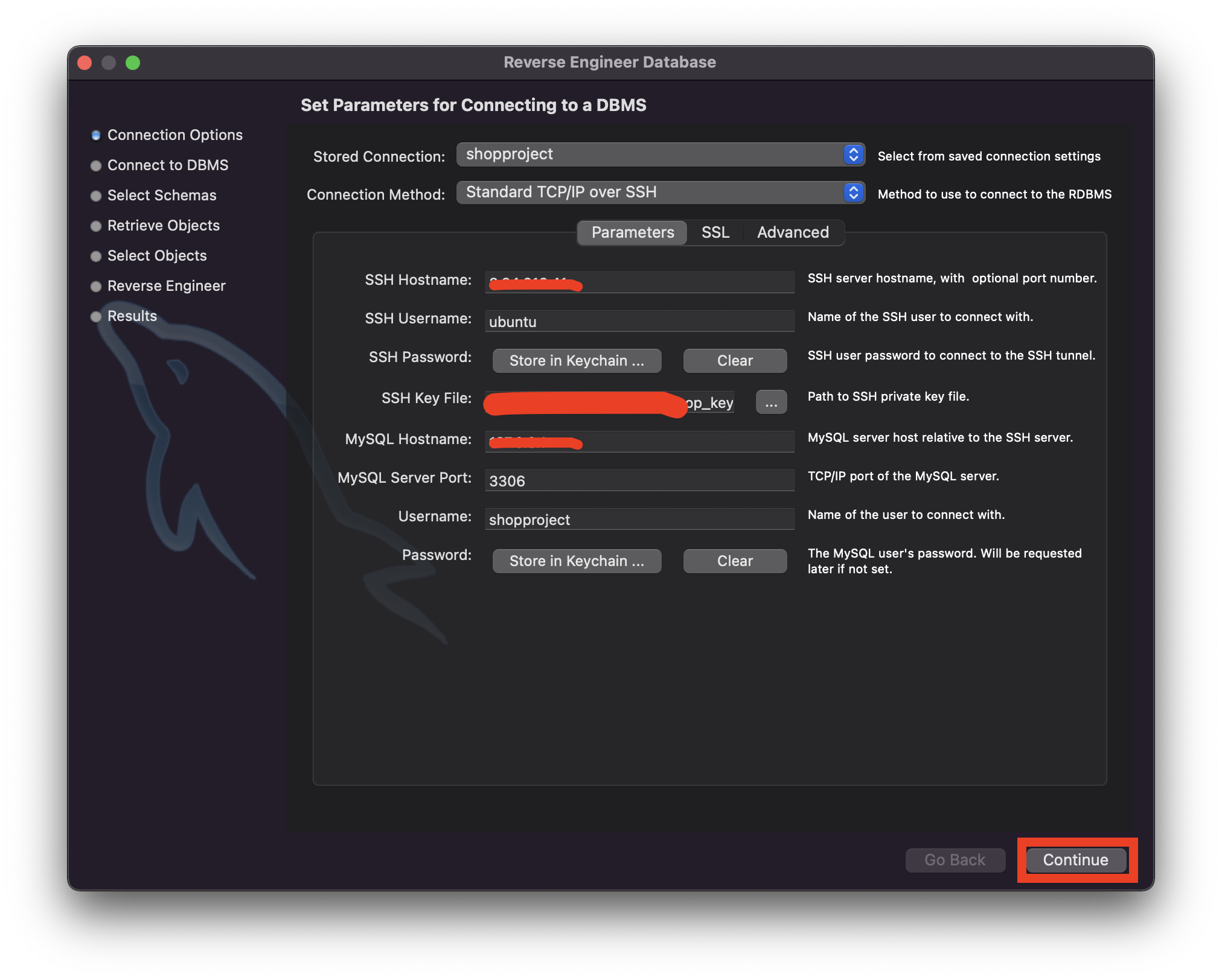The height and width of the screenshot is (980, 1222).
Task: Open the Connection Method dropdown arrows
Action: pos(853,192)
